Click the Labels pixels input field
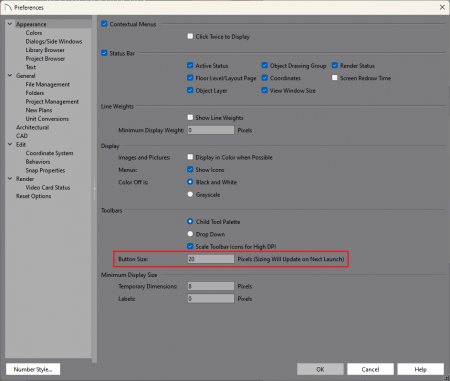The width and height of the screenshot is (450, 381). [x=211, y=299]
